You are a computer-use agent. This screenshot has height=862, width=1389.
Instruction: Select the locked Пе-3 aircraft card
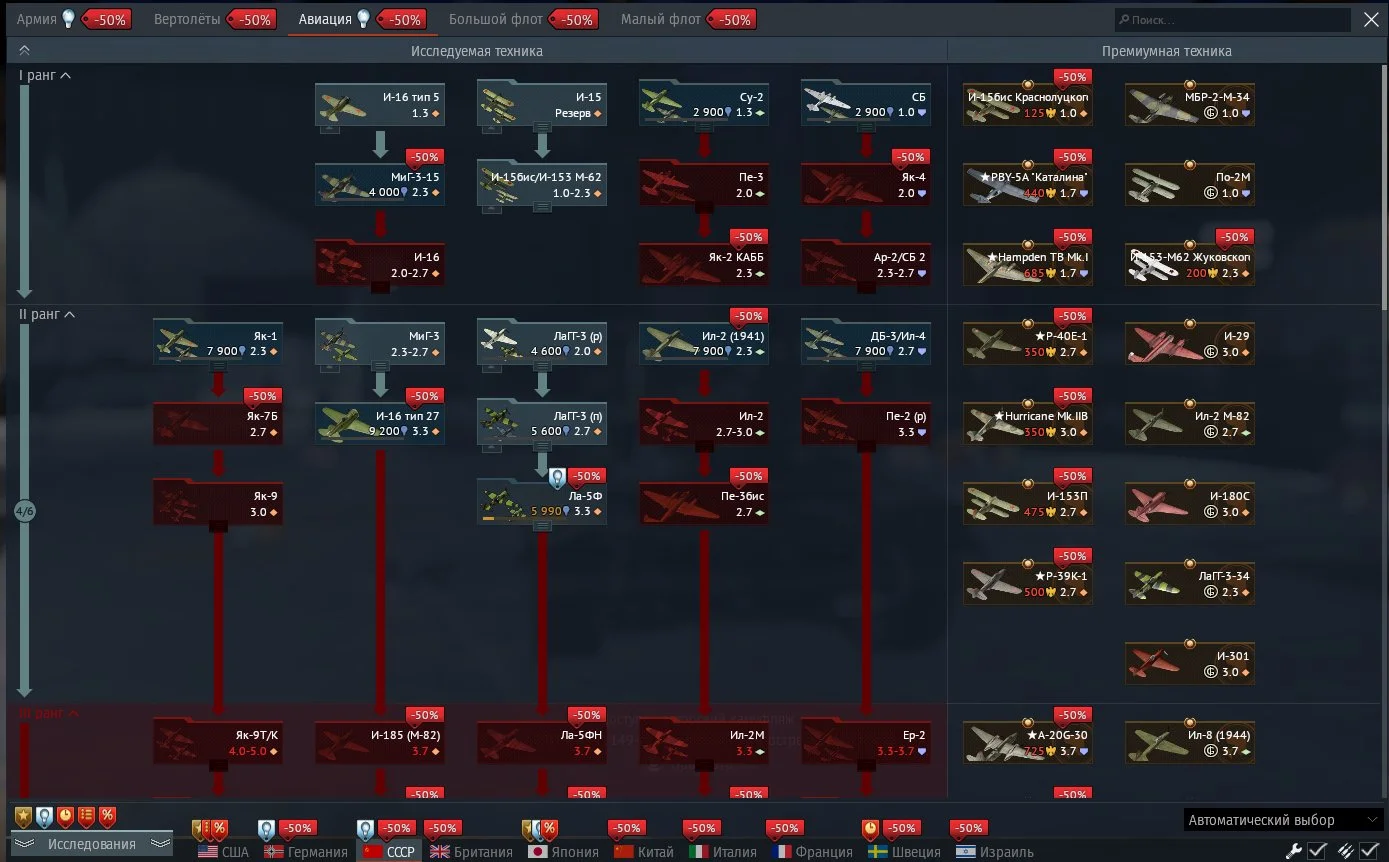[704, 184]
